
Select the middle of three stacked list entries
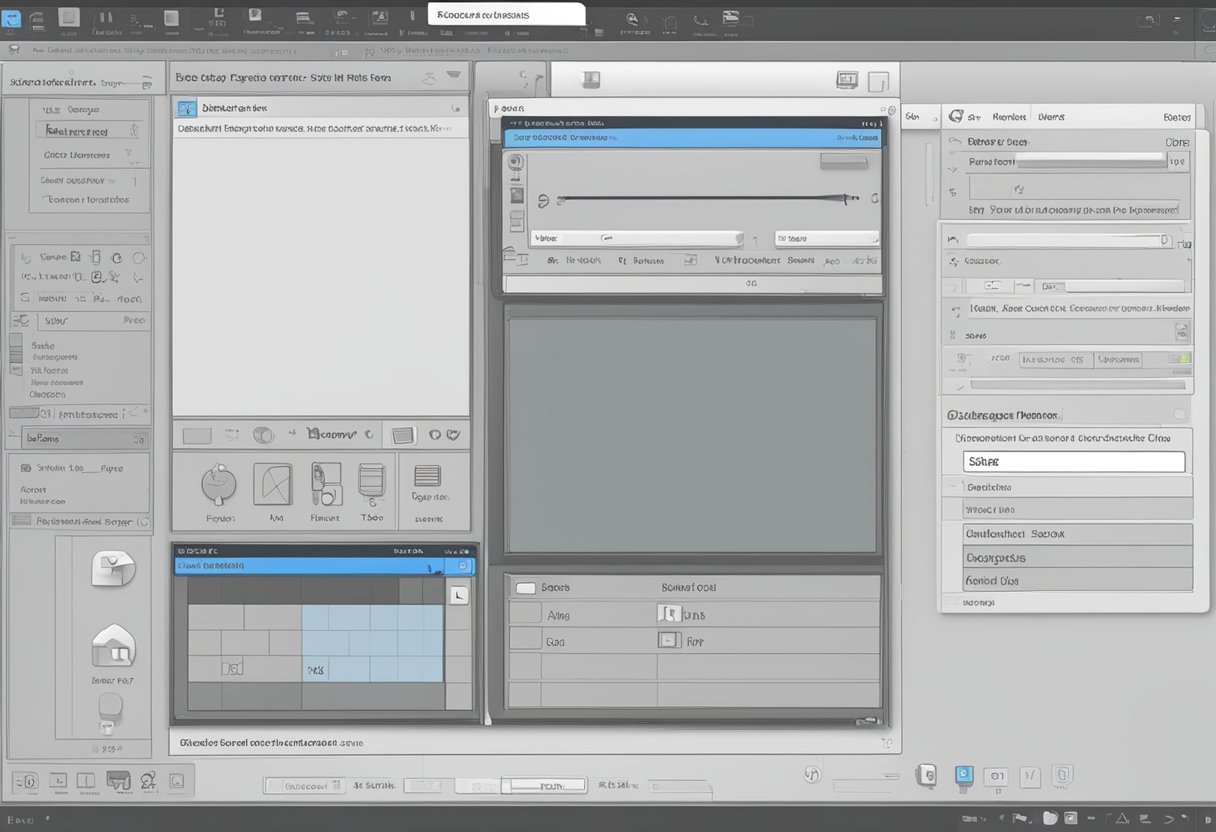(x=1077, y=557)
